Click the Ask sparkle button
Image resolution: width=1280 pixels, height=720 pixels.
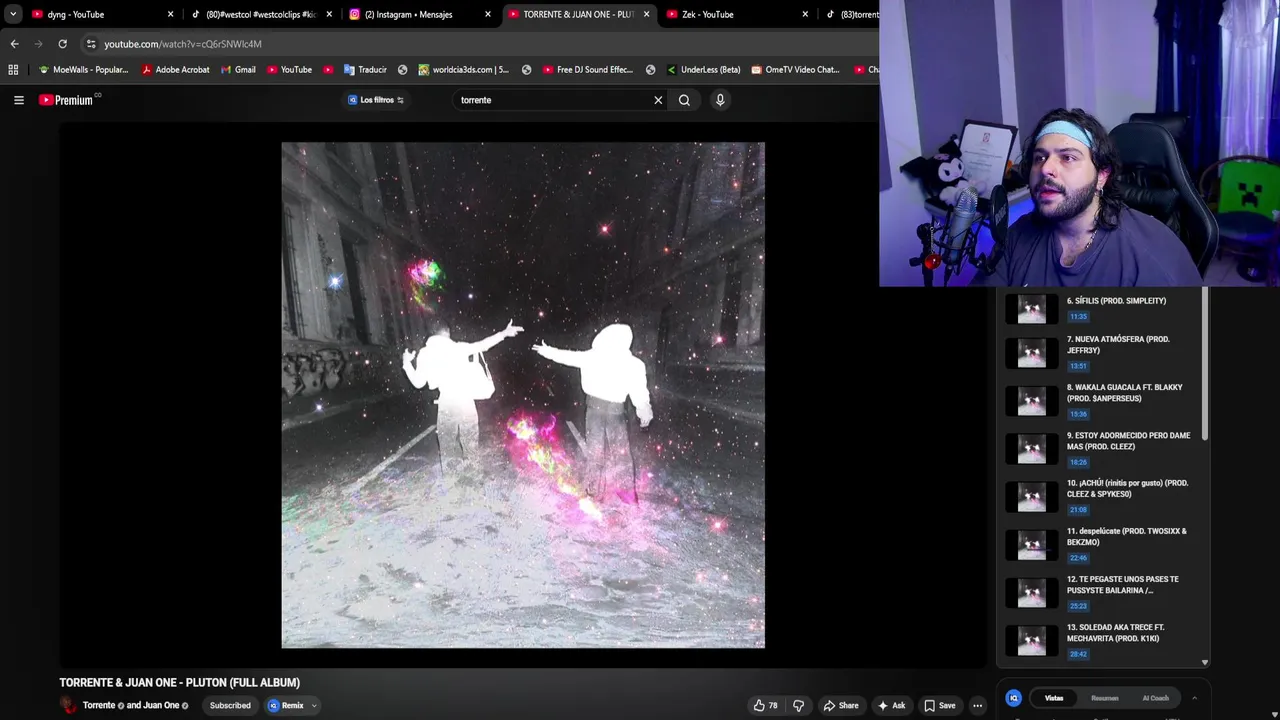click(891, 706)
